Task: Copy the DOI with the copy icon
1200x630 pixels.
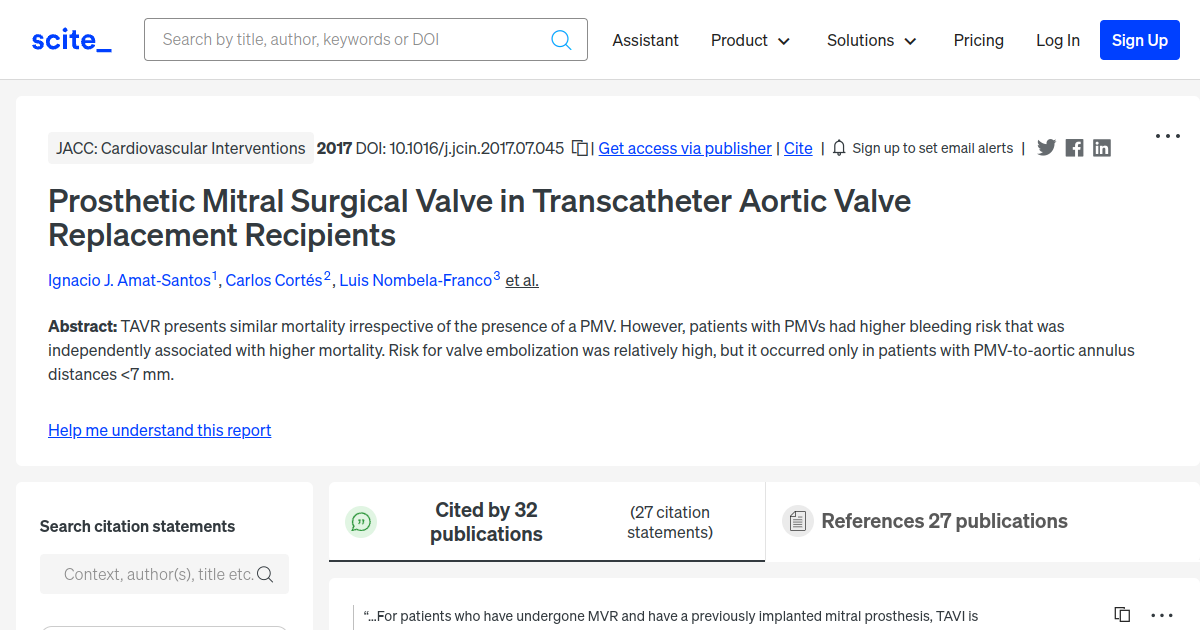Action: tap(580, 148)
